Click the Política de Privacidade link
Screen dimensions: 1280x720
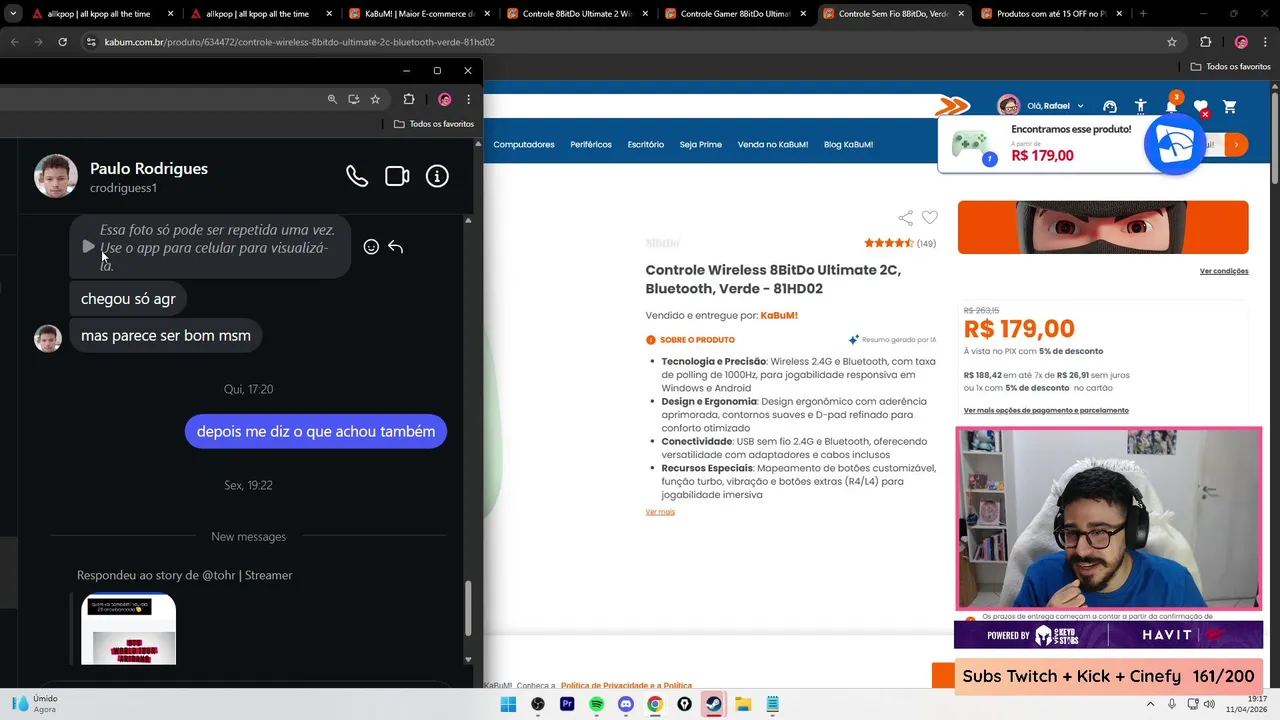coord(626,686)
